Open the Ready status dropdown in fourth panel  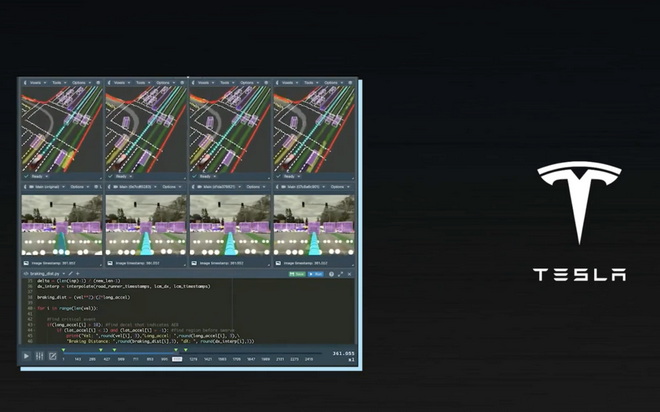coord(292,176)
